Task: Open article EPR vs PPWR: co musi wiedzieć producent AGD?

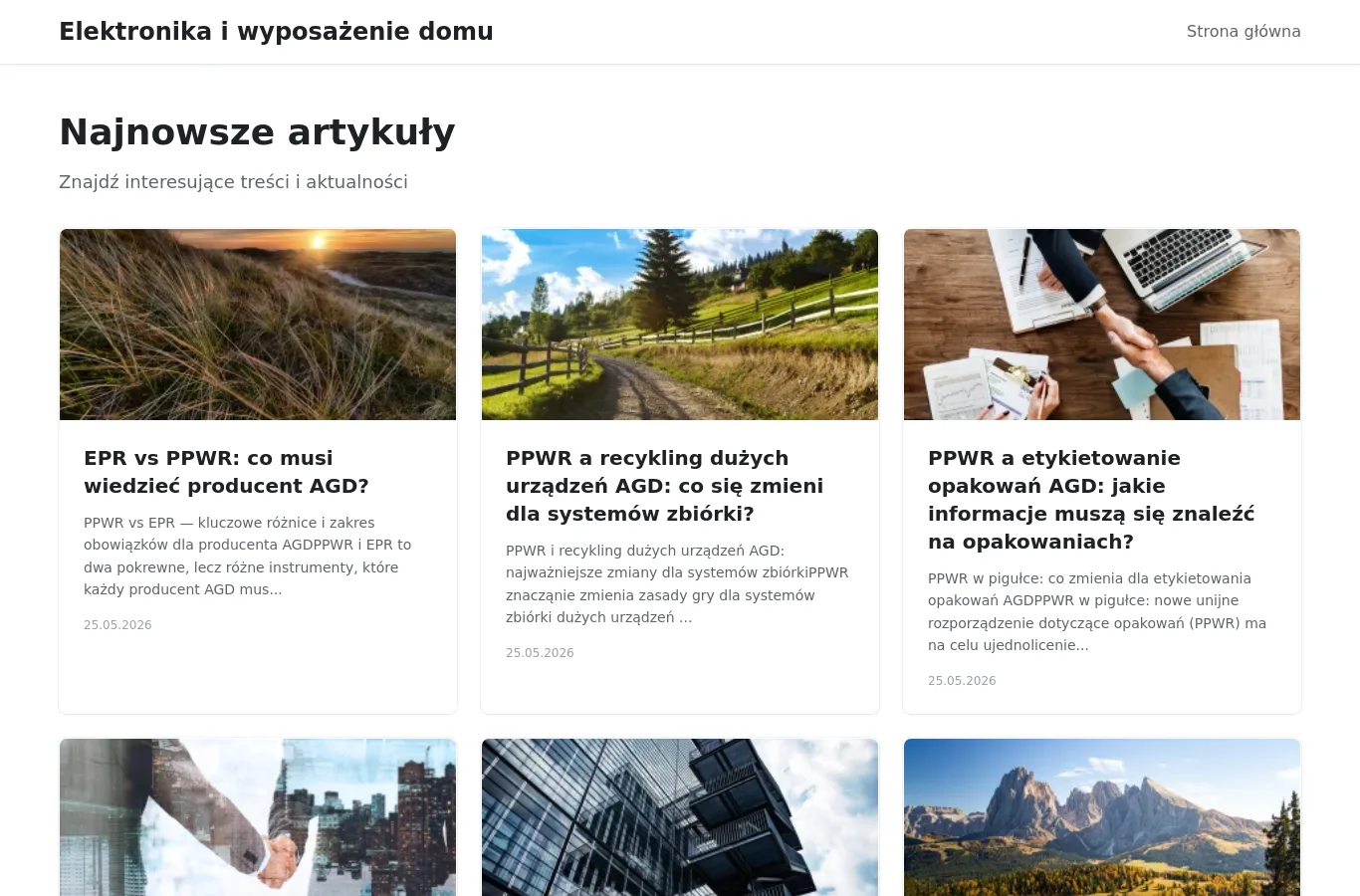Action: pyautogui.click(x=226, y=472)
